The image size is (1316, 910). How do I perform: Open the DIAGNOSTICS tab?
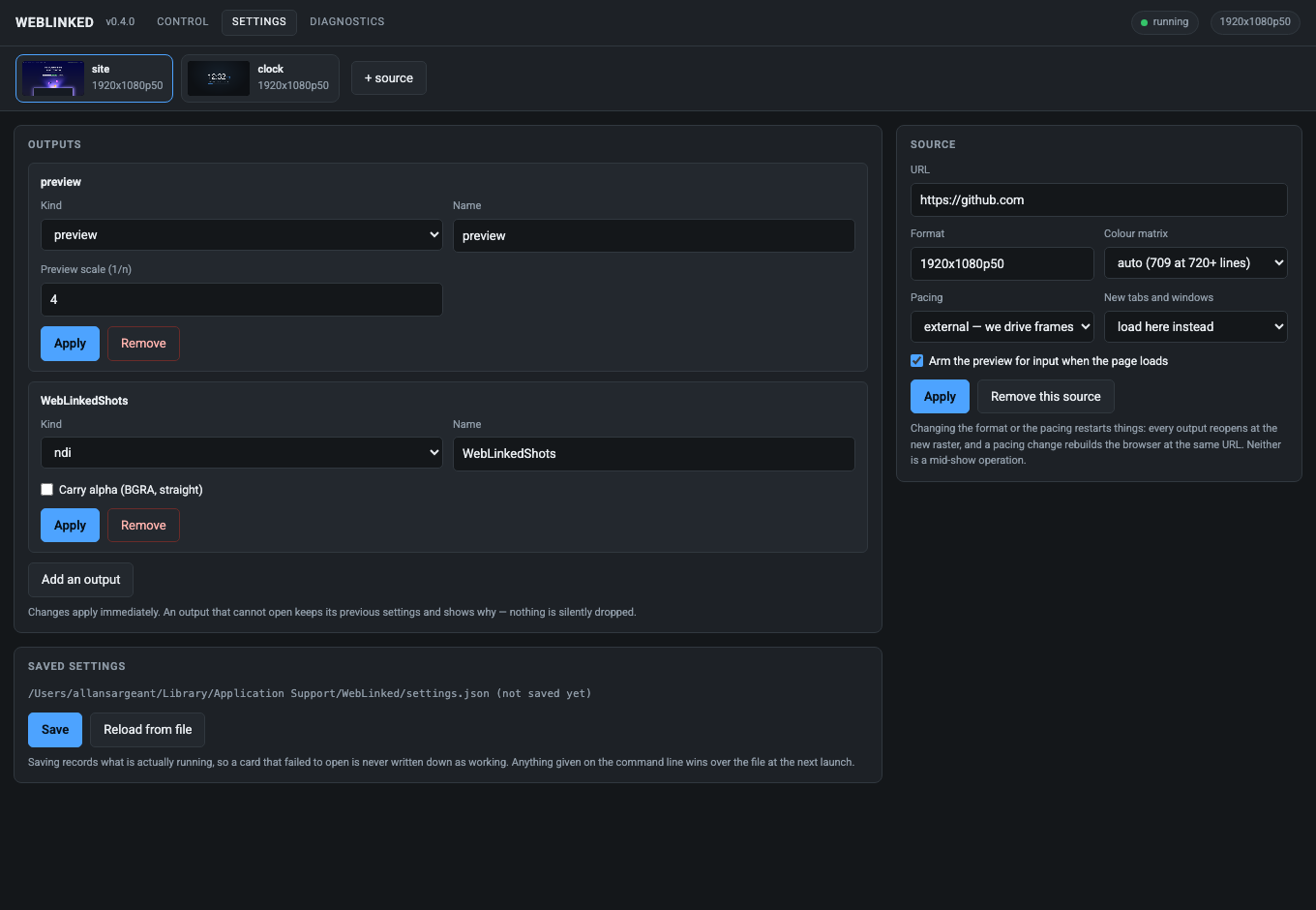(x=347, y=21)
